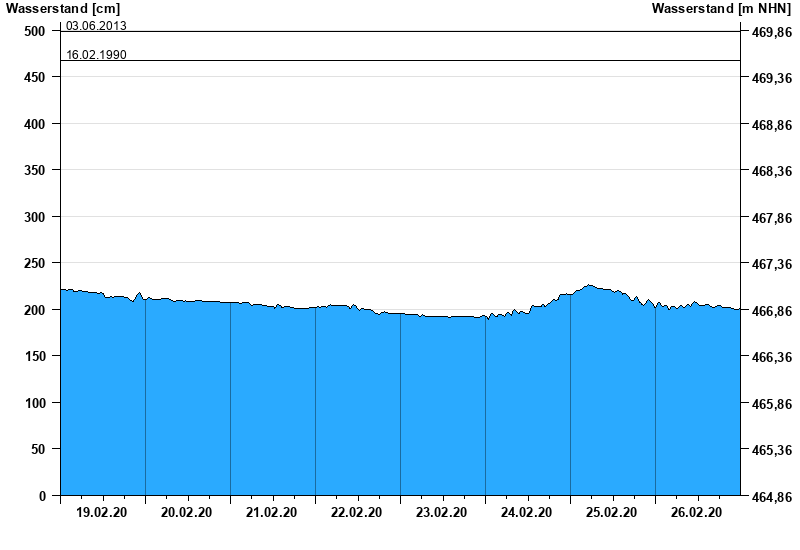Click the water level peak on 25.02.20

(589, 286)
